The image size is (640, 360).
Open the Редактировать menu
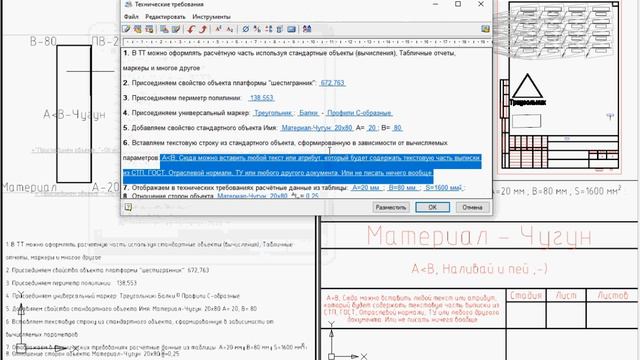tap(165, 17)
